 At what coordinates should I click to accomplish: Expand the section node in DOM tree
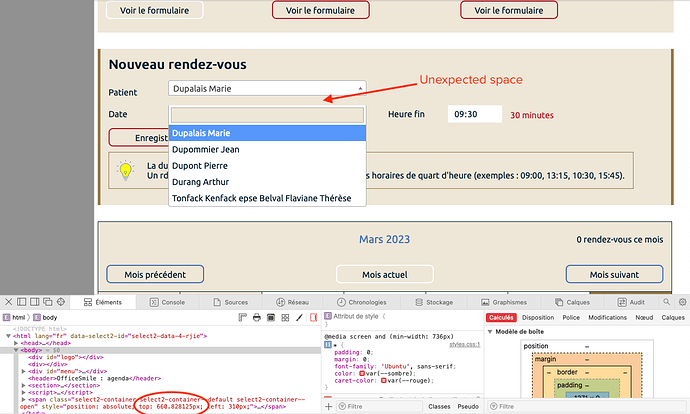coord(23,385)
